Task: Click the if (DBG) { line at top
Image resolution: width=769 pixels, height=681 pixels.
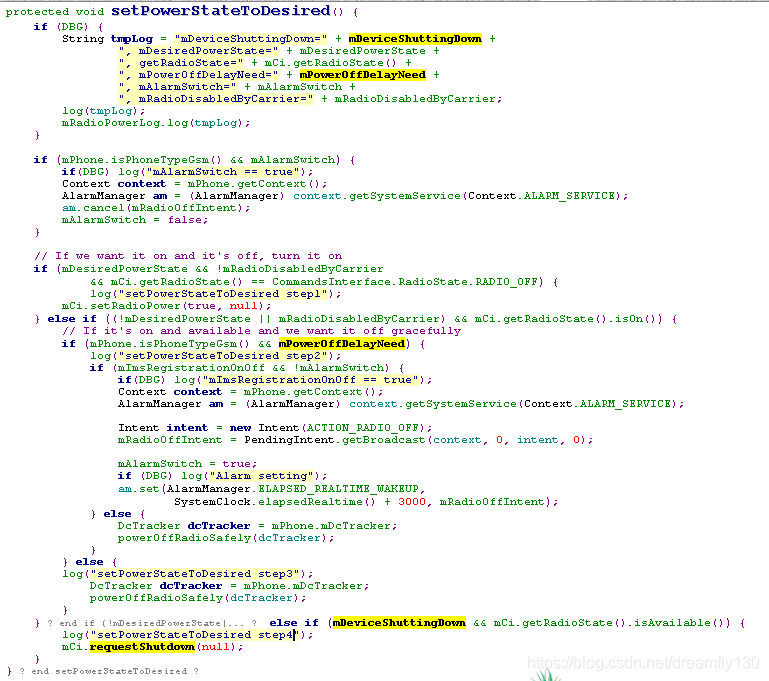Action: 68,26
